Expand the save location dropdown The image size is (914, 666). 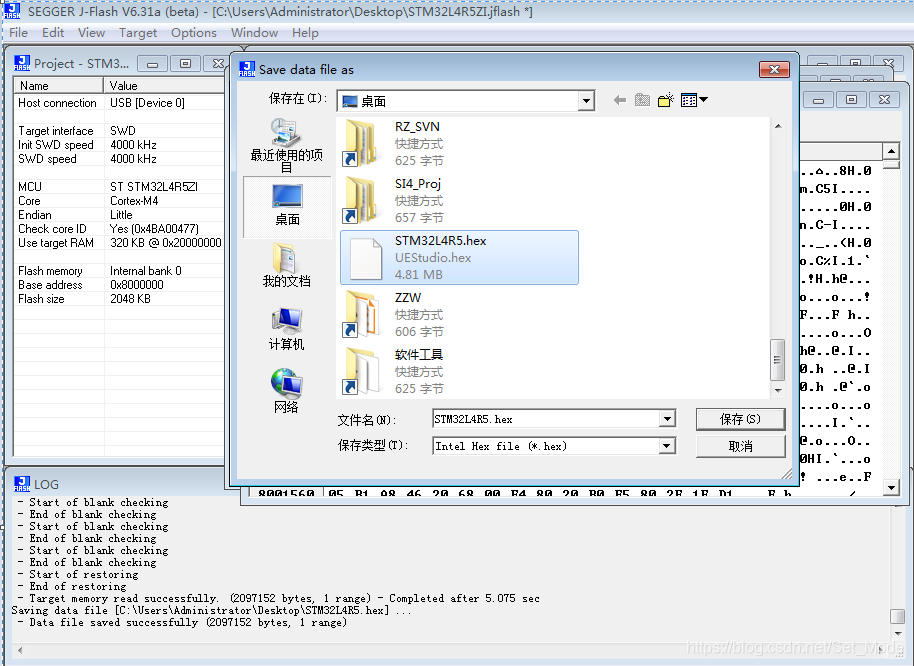[x=586, y=101]
